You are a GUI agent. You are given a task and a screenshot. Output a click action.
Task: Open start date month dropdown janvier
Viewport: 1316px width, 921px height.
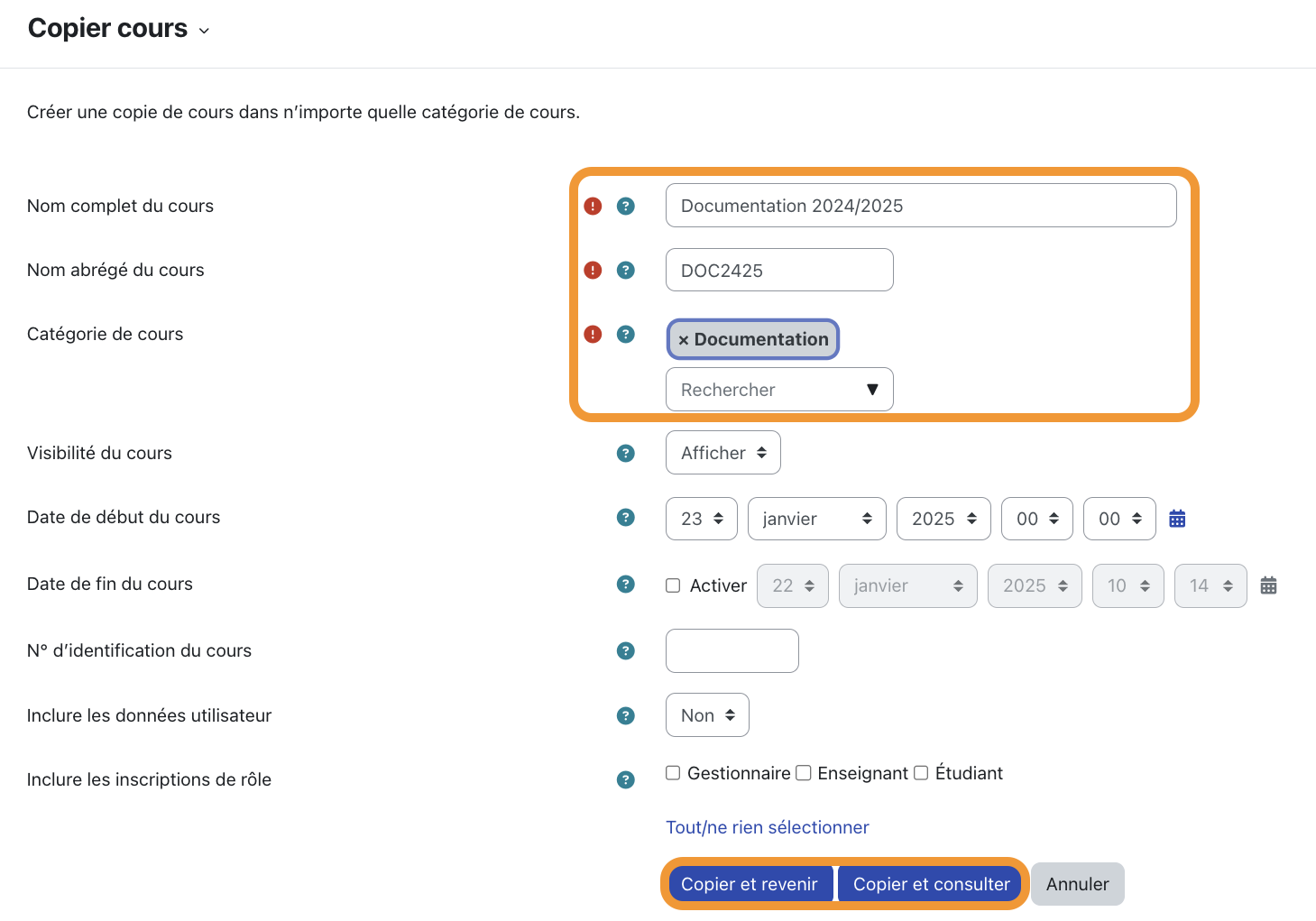click(817, 519)
